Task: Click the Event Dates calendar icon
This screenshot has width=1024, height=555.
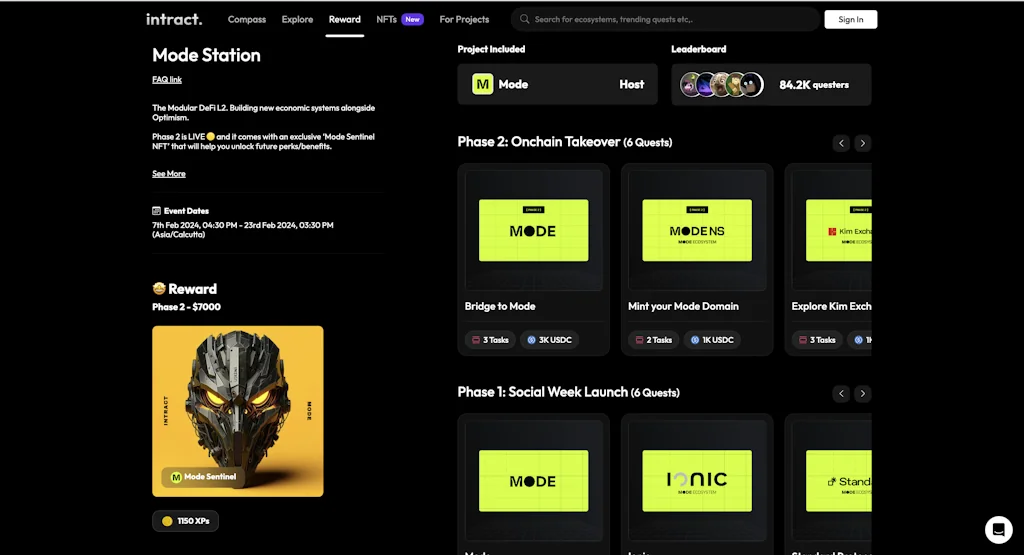Action: [x=157, y=211]
